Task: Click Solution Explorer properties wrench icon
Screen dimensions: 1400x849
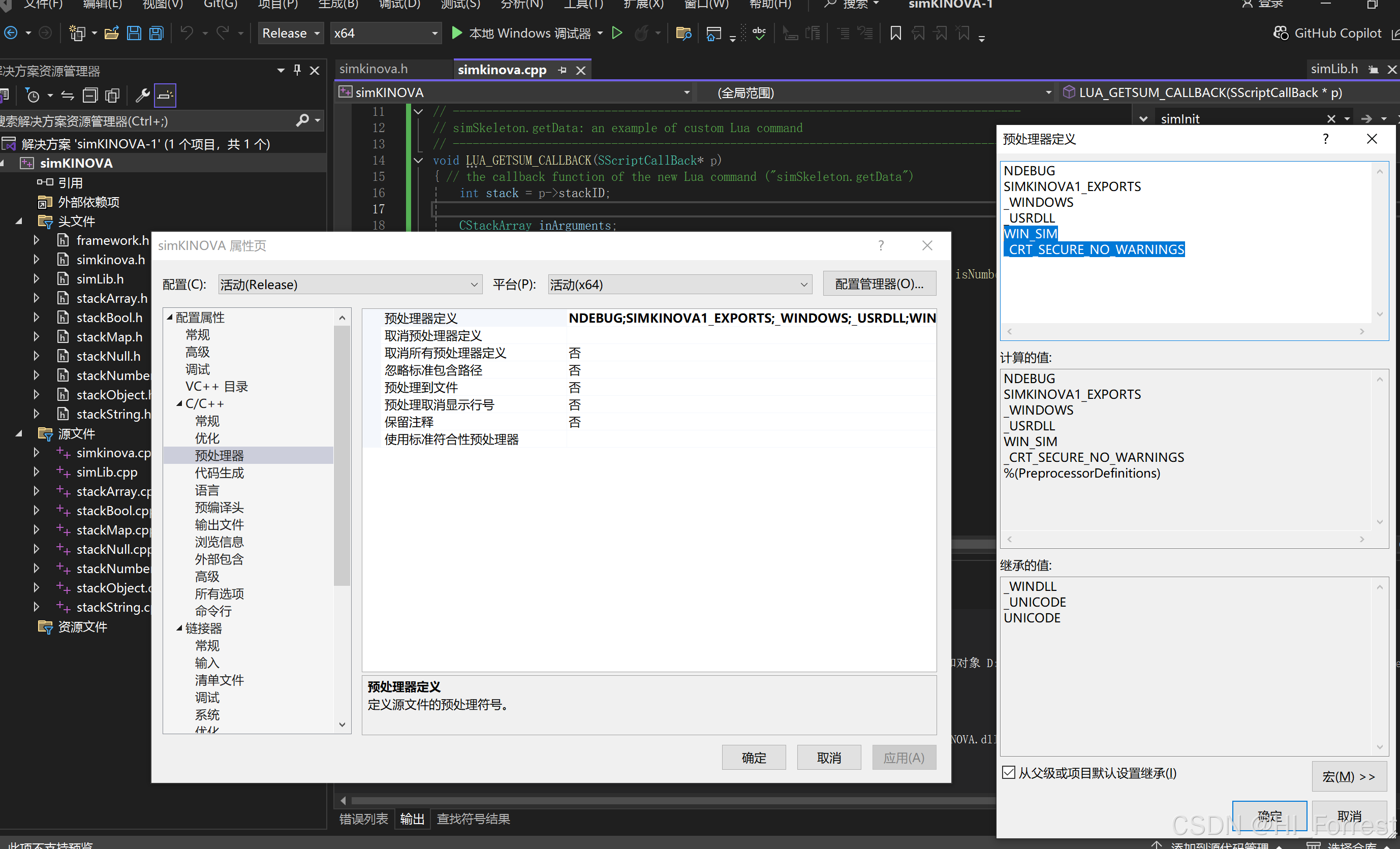Action: (143, 96)
